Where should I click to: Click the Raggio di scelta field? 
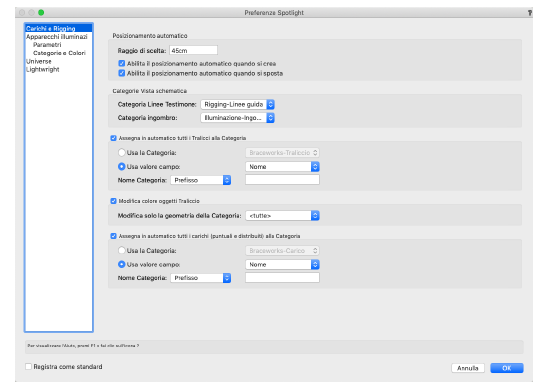[x=193, y=50]
